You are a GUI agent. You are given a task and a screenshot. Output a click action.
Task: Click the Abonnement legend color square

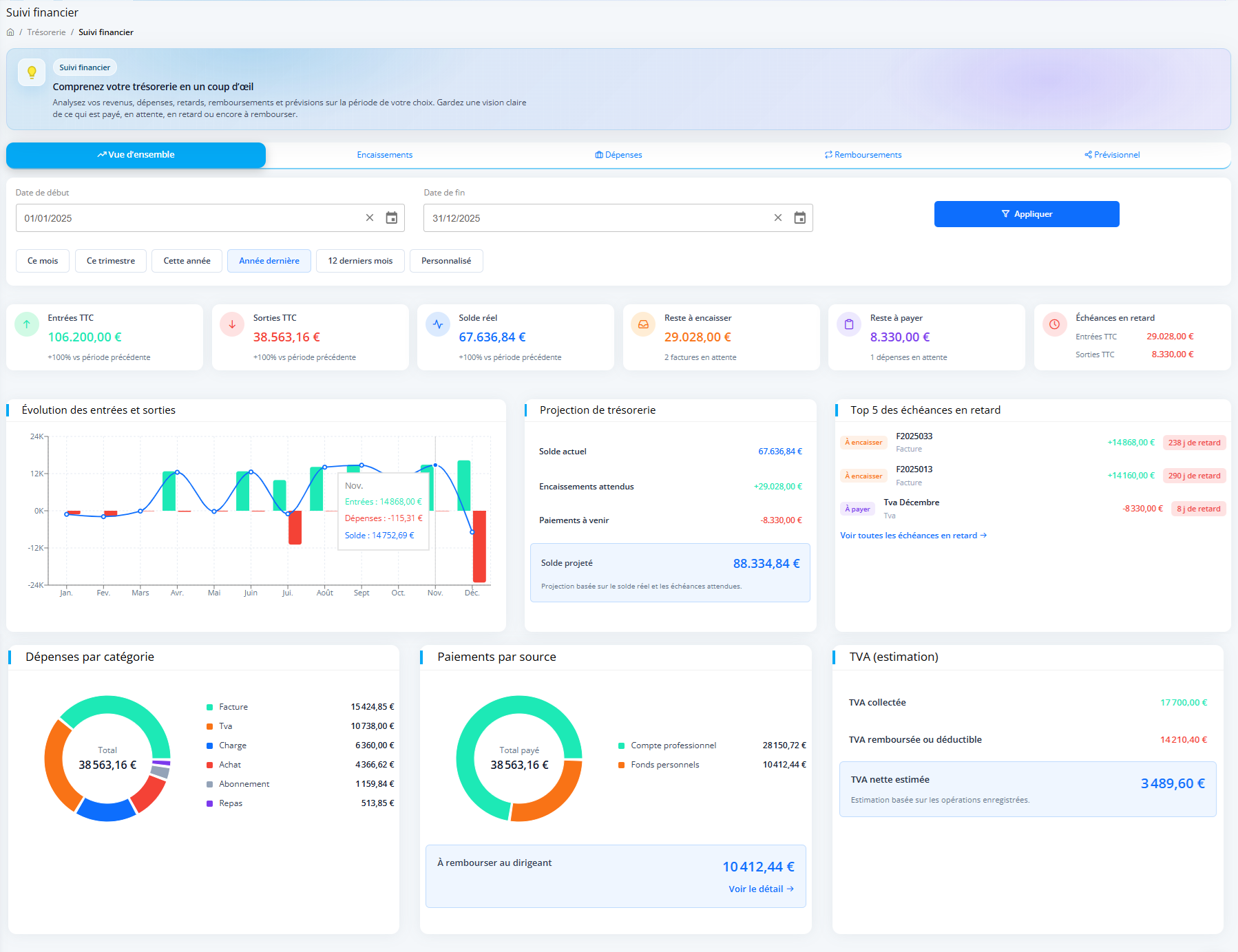[x=209, y=784]
